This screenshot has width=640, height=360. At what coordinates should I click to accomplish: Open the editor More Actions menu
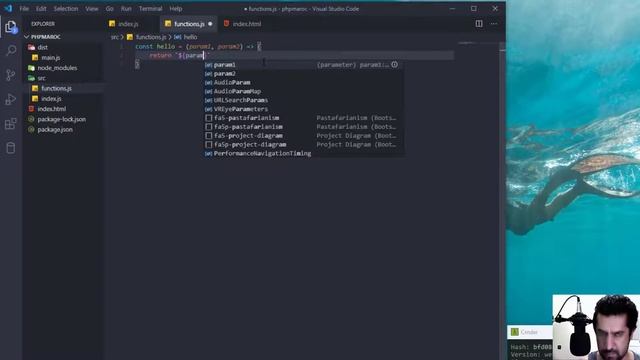tap(493, 24)
